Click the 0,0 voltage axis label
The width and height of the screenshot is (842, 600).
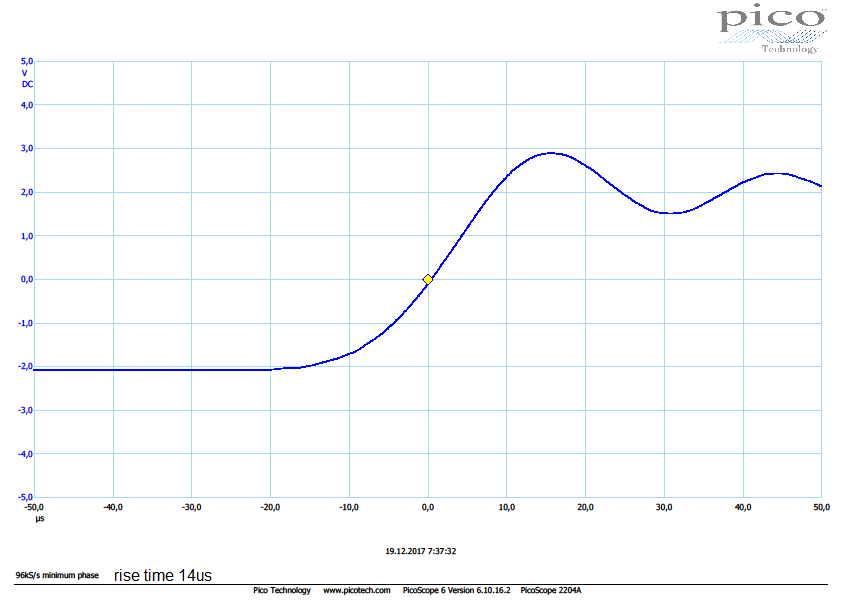point(27,279)
